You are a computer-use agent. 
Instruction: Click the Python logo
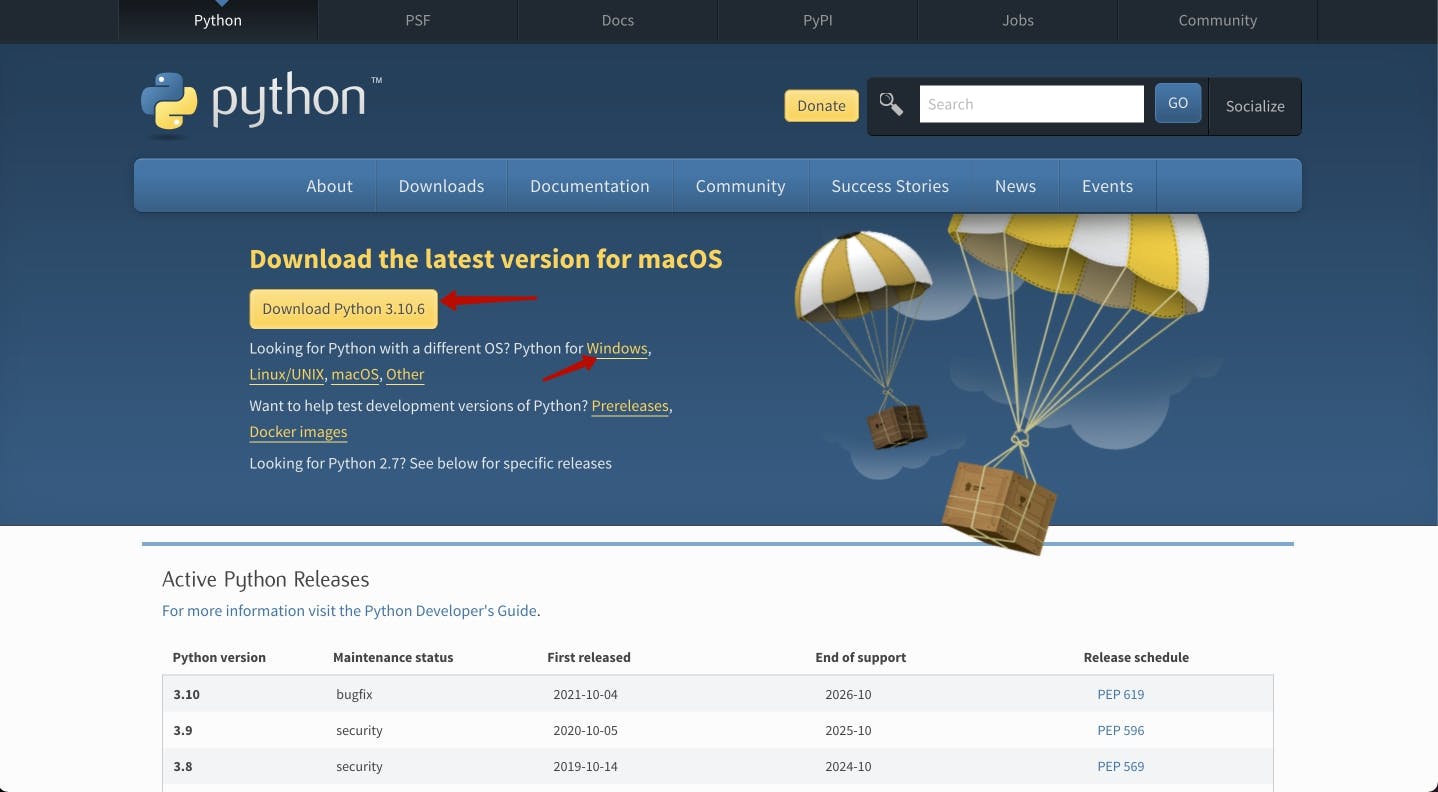pyautogui.click(x=261, y=102)
